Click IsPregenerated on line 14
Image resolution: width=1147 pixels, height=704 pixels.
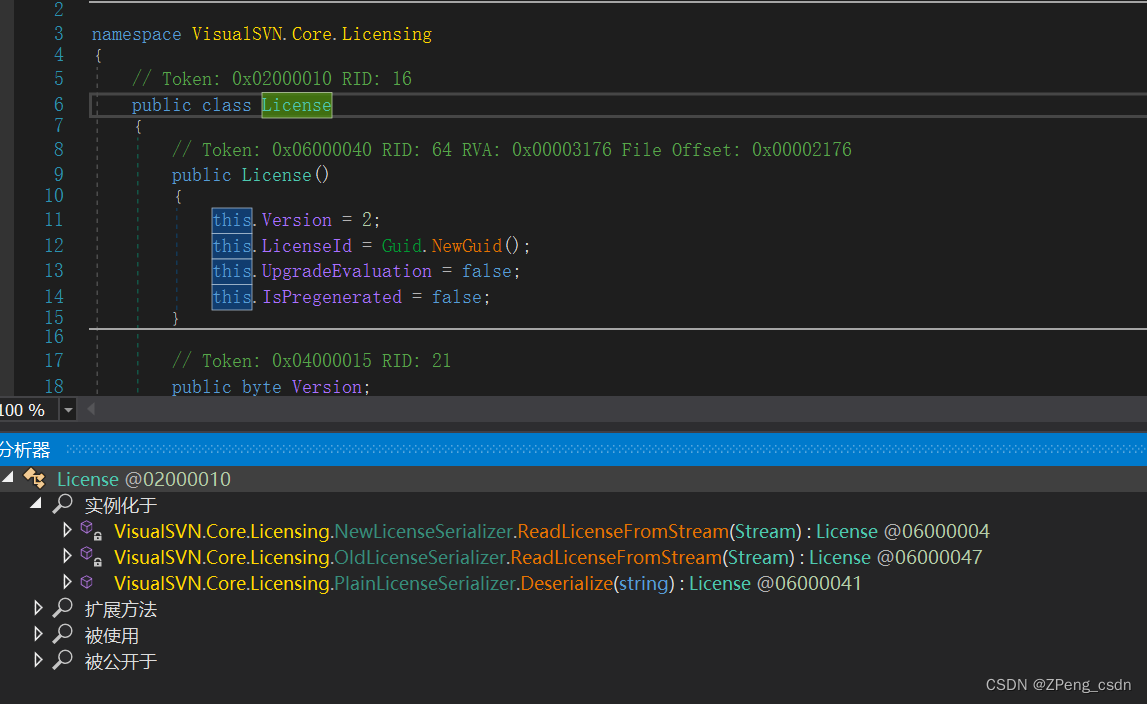[332, 297]
